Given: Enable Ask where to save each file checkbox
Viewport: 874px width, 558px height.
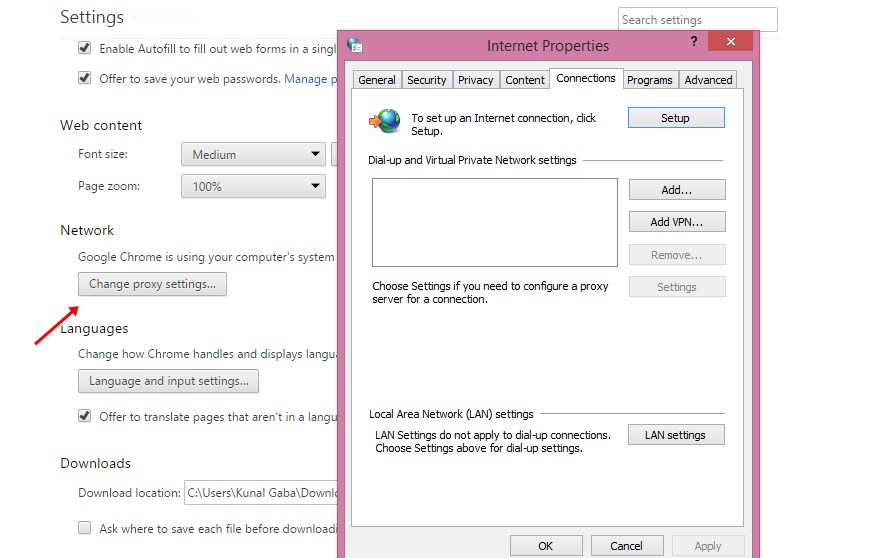Looking at the screenshot, I should pyautogui.click(x=85, y=527).
